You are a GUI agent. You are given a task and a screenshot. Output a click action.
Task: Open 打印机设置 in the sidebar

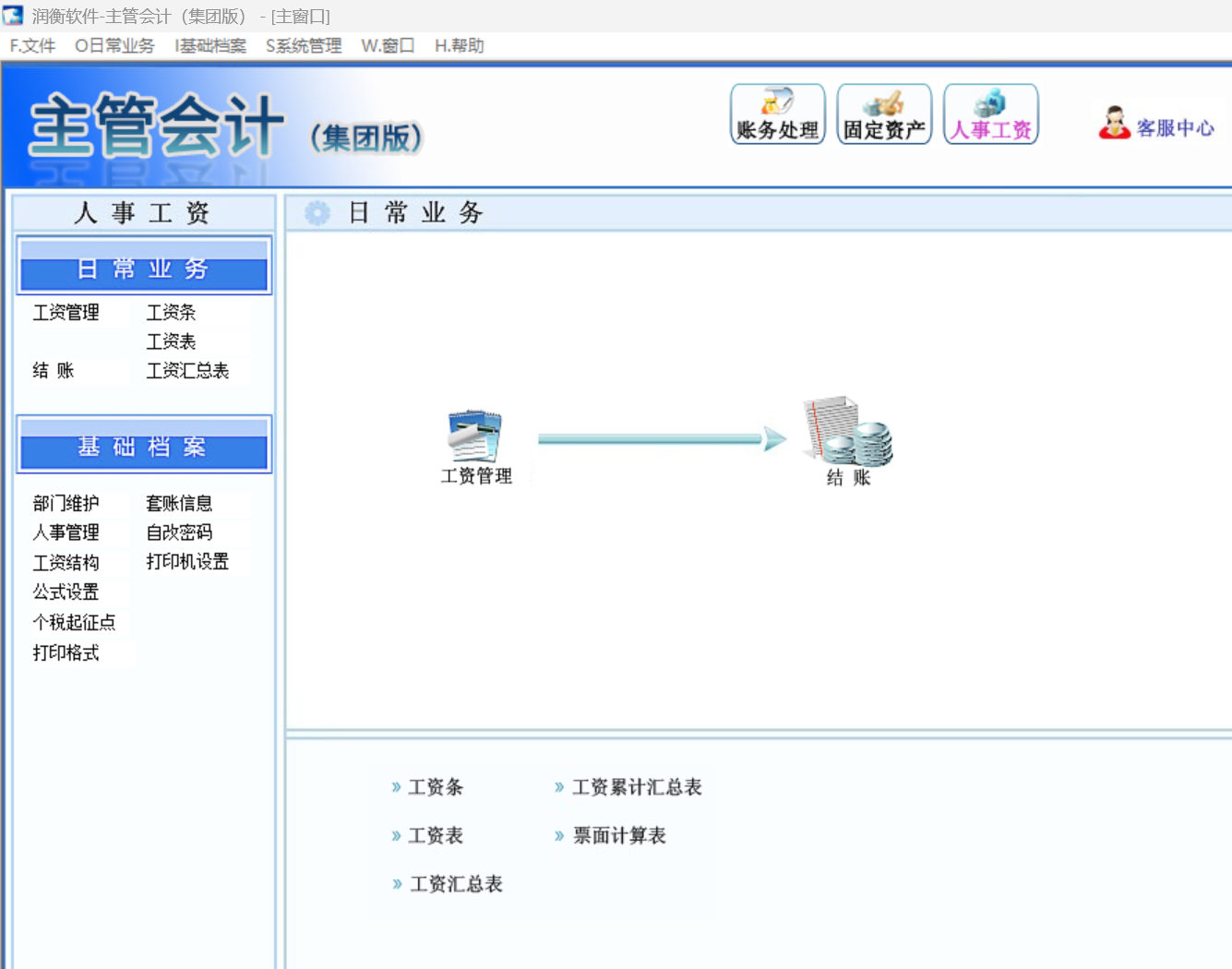(x=187, y=562)
